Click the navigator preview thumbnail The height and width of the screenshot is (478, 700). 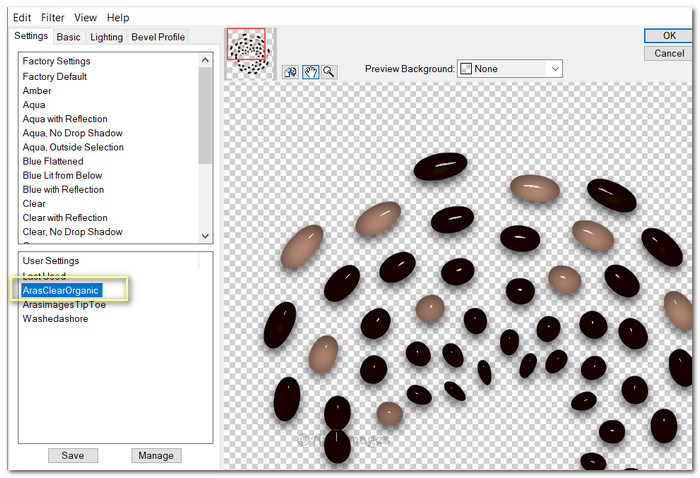[246, 51]
